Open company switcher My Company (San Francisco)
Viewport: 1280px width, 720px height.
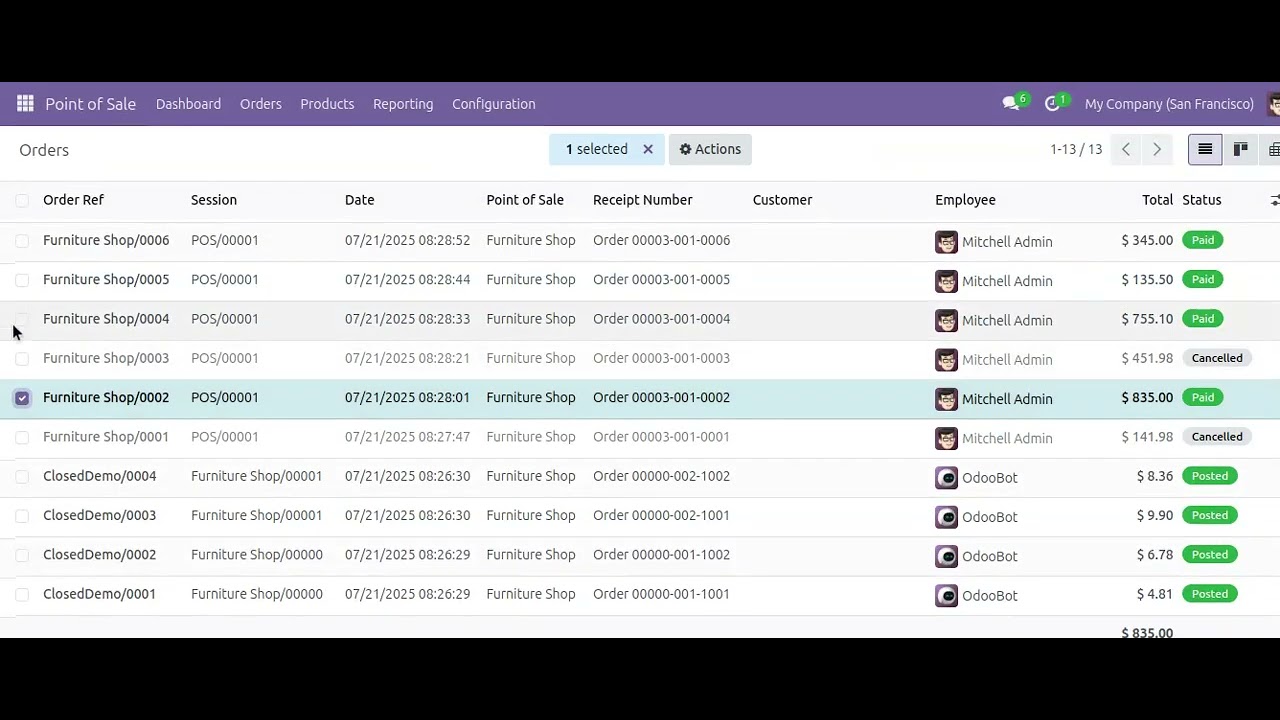pos(1169,104)
